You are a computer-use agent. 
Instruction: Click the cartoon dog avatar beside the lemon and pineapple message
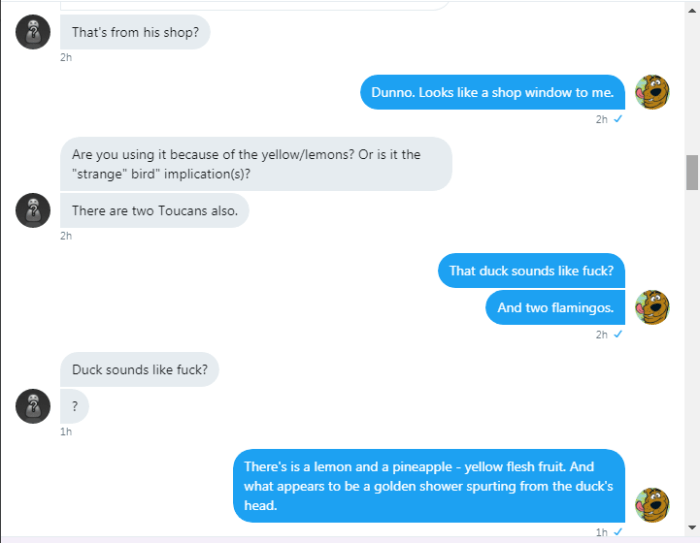coord(652,505)
